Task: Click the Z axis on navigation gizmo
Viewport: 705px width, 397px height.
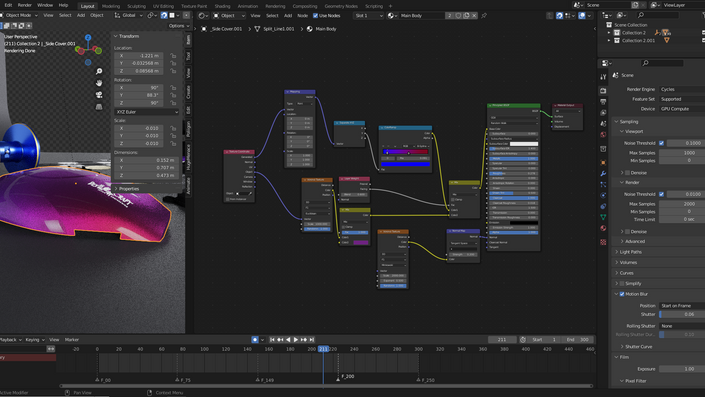Action: (88, 37)
